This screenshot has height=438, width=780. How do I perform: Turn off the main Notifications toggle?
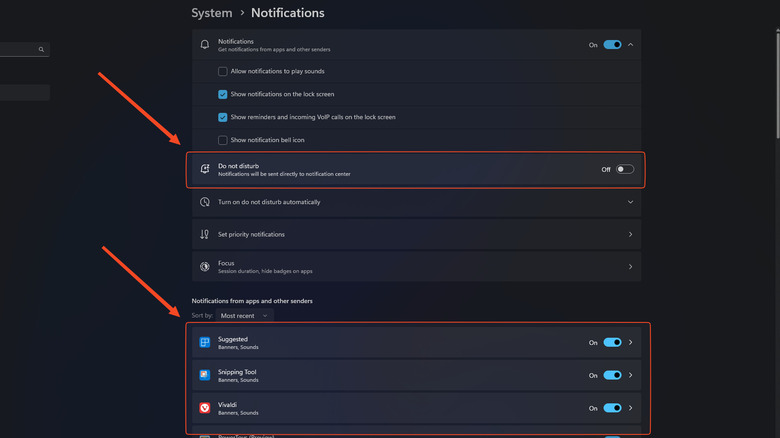click(612, 45)
